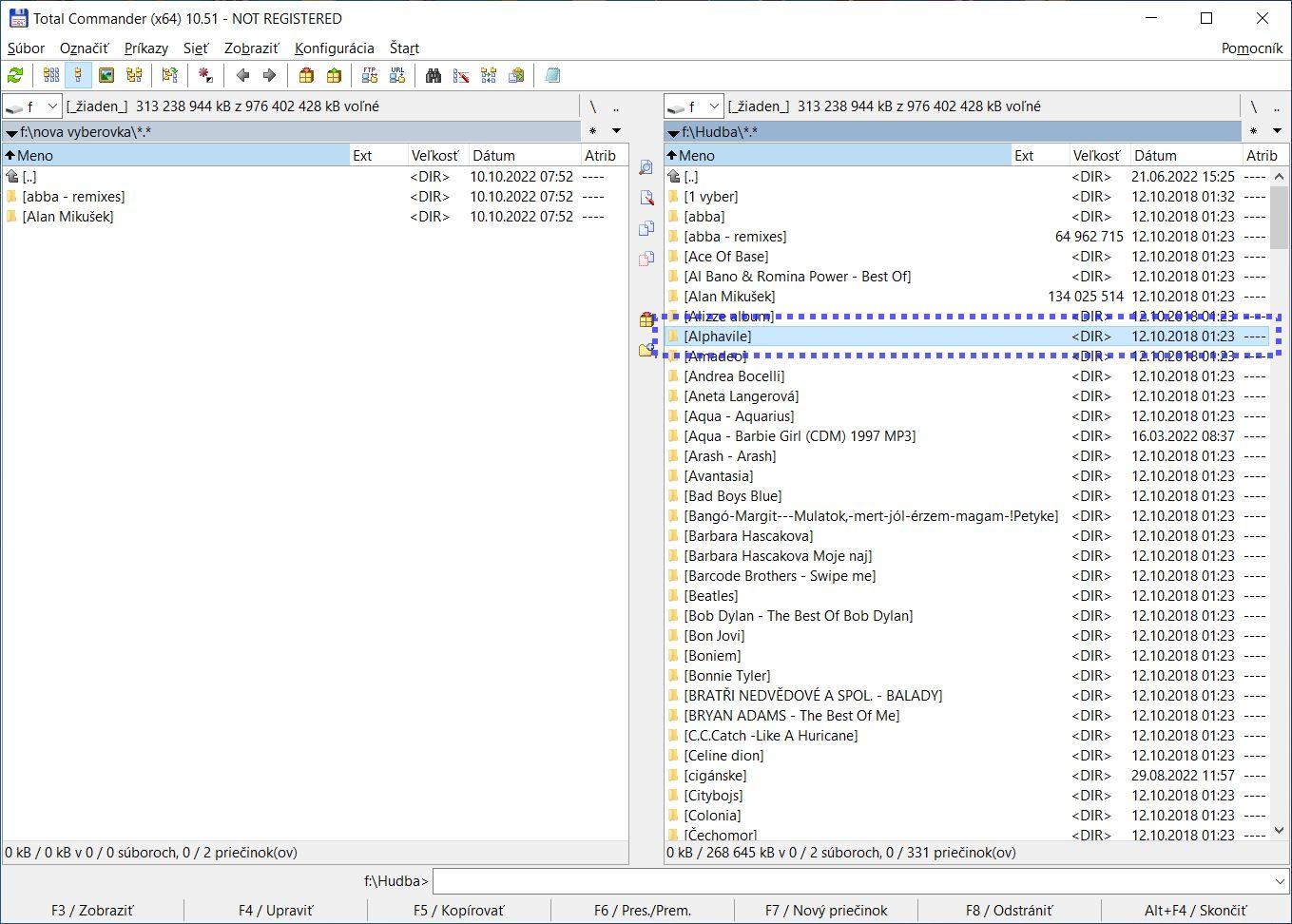Open the Príkazy menu
Image resolution: width=1292 pixels, height=924 pixels.
145,48
